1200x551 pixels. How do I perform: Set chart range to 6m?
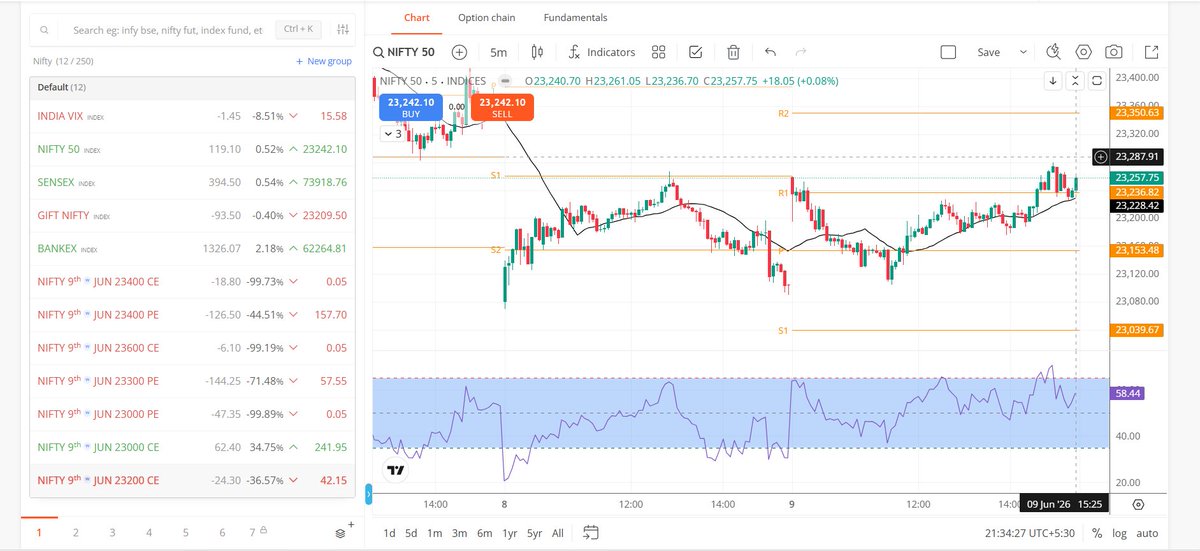click(484, 533)
